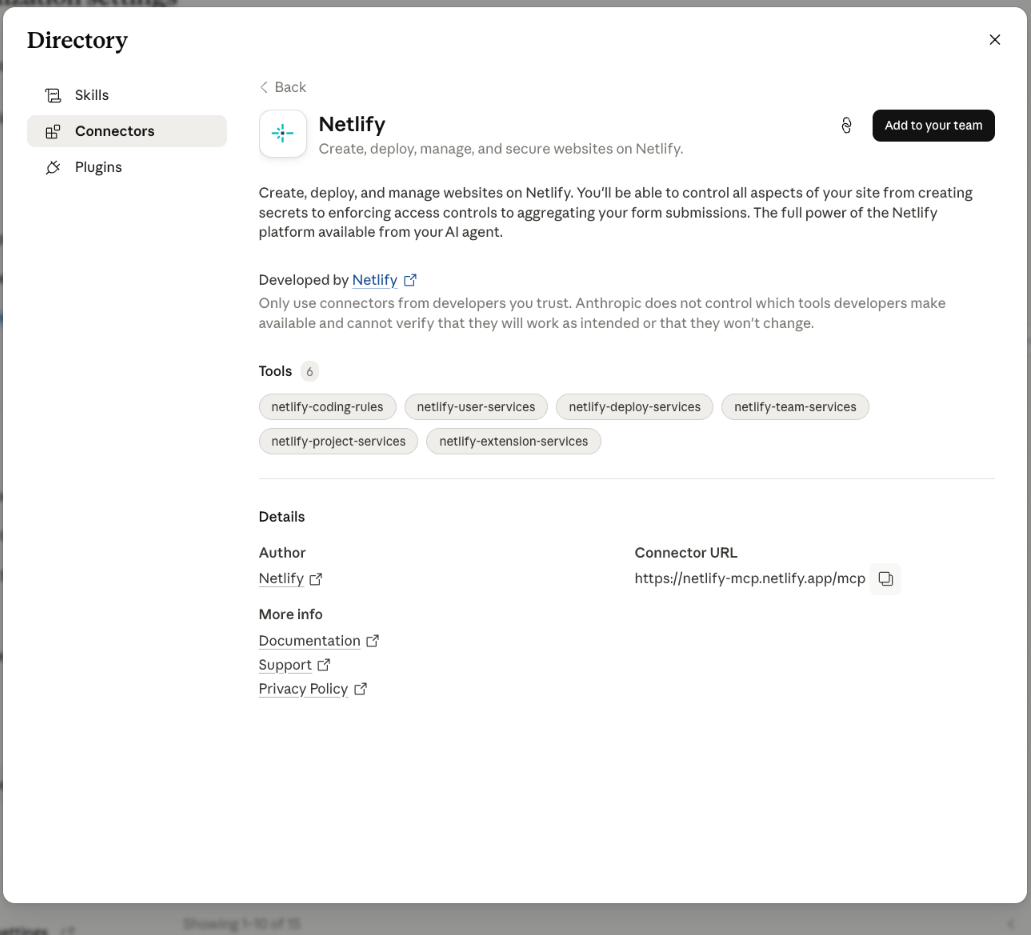
Task: Select the netlify-user-services tool chip
Action: pyautogui.click(x=476, y=407)
